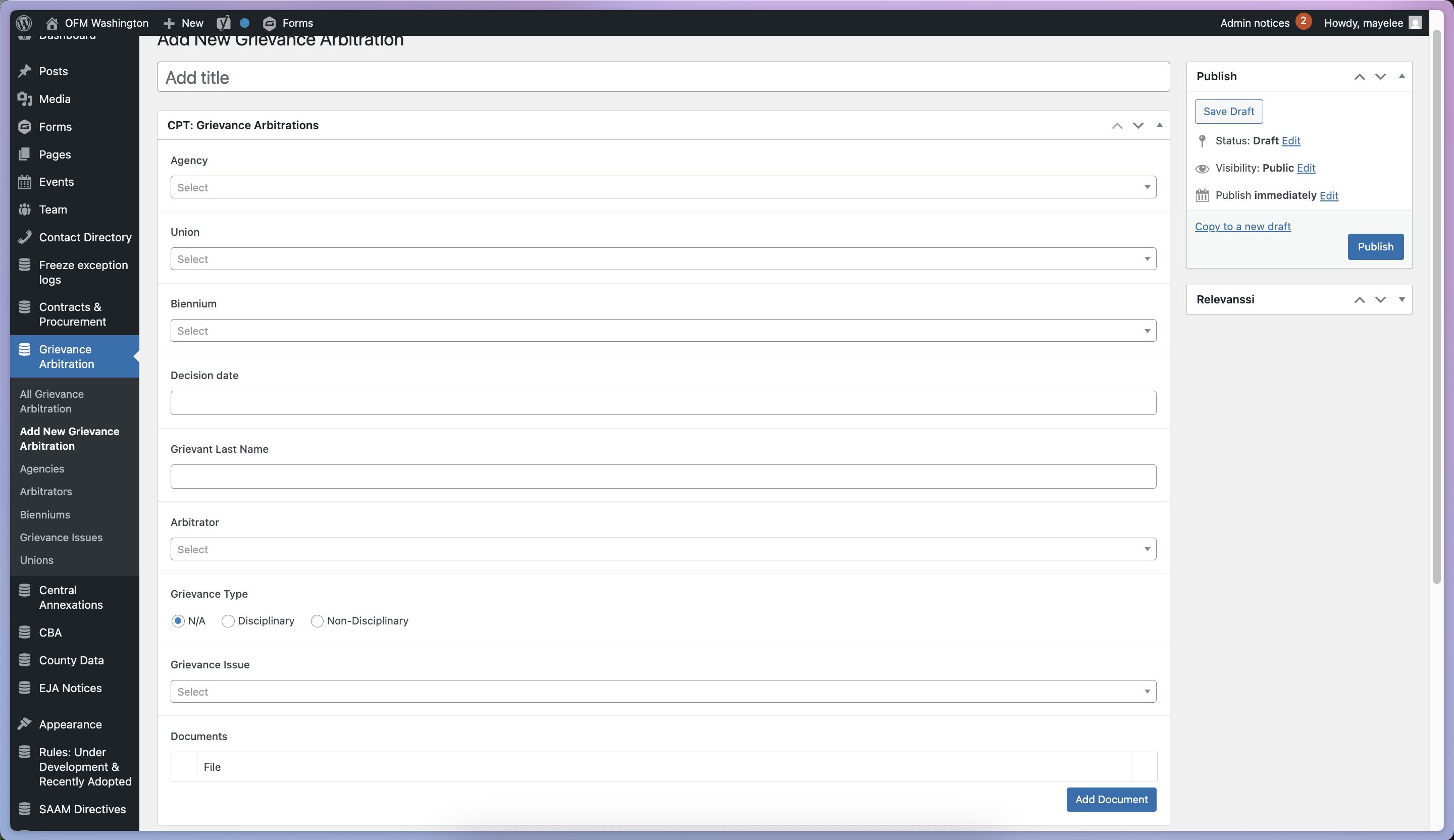
Task: Click the Save Draft button
Action: [x=1228, y=112]
